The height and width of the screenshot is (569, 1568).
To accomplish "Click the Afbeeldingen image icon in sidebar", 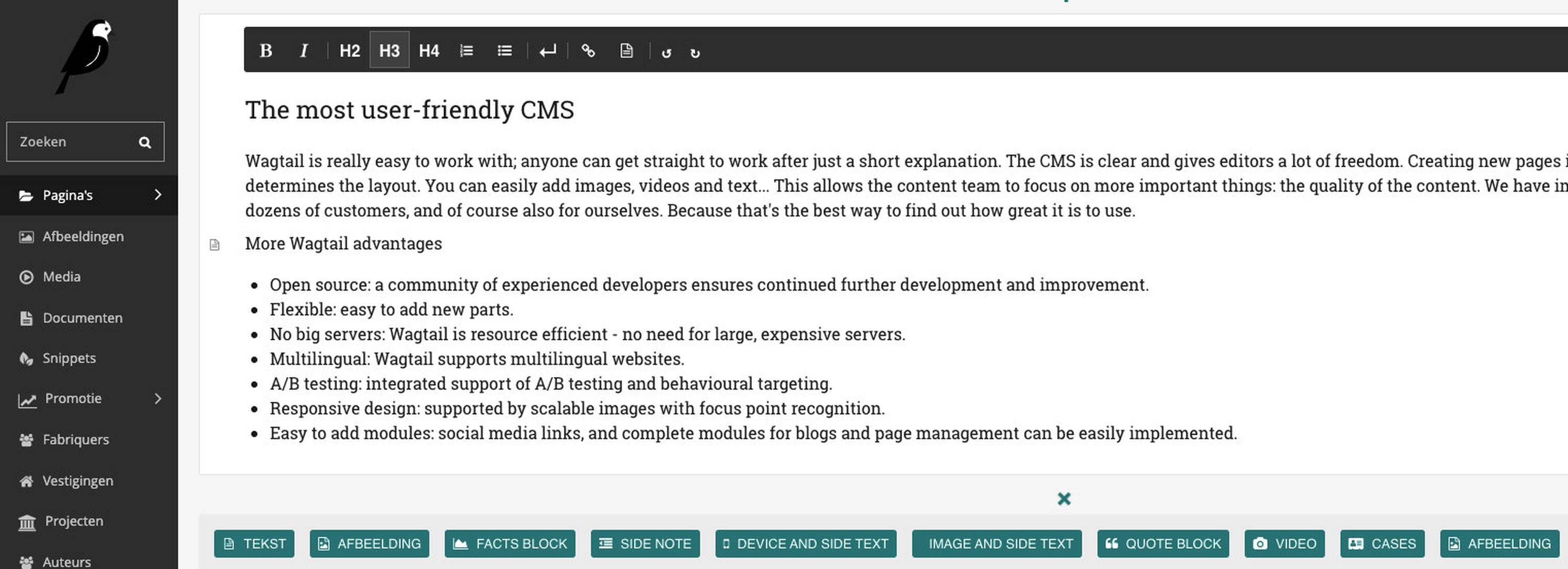I will 26,237.
